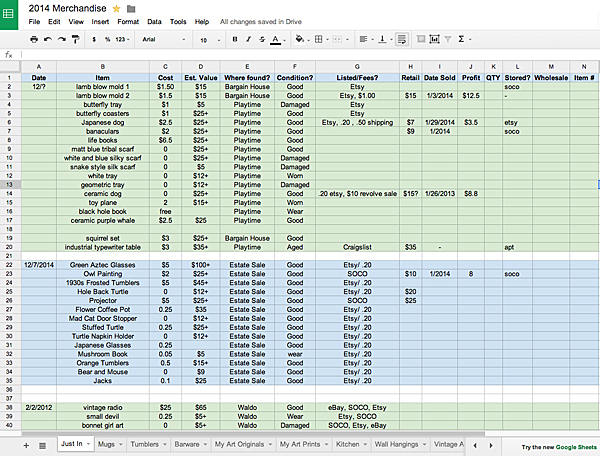600x456 pixels.
Task: Click the green Sheets home icon
Action: point(8,14)
